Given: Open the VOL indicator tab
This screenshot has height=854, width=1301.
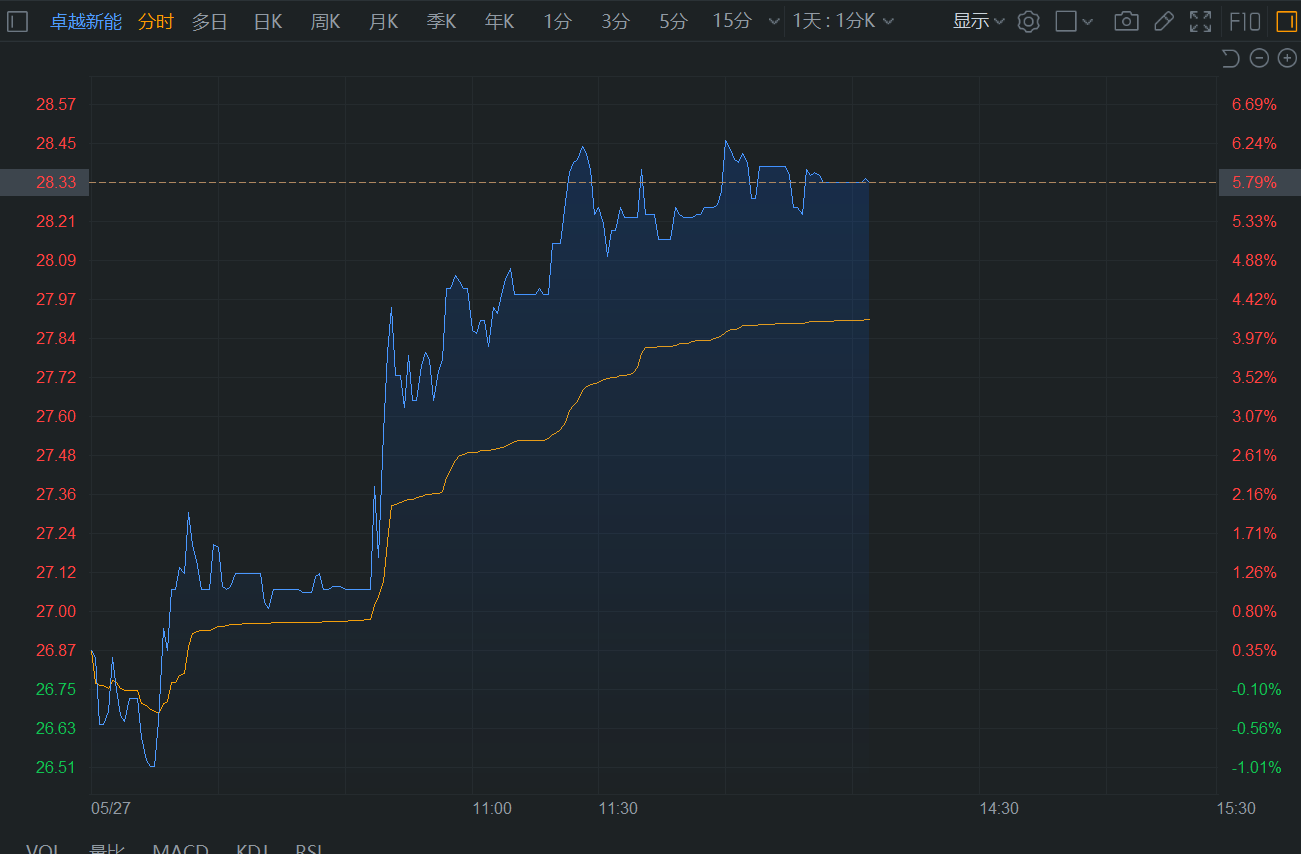Looking at the screenshot, I should pyautogui.click(x=44, y=850).
